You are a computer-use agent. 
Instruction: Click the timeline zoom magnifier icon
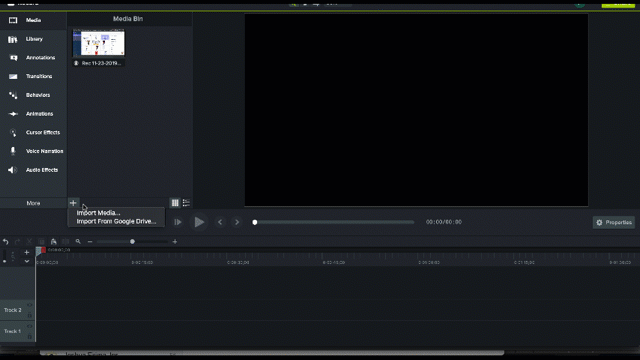tap(78, 242)
